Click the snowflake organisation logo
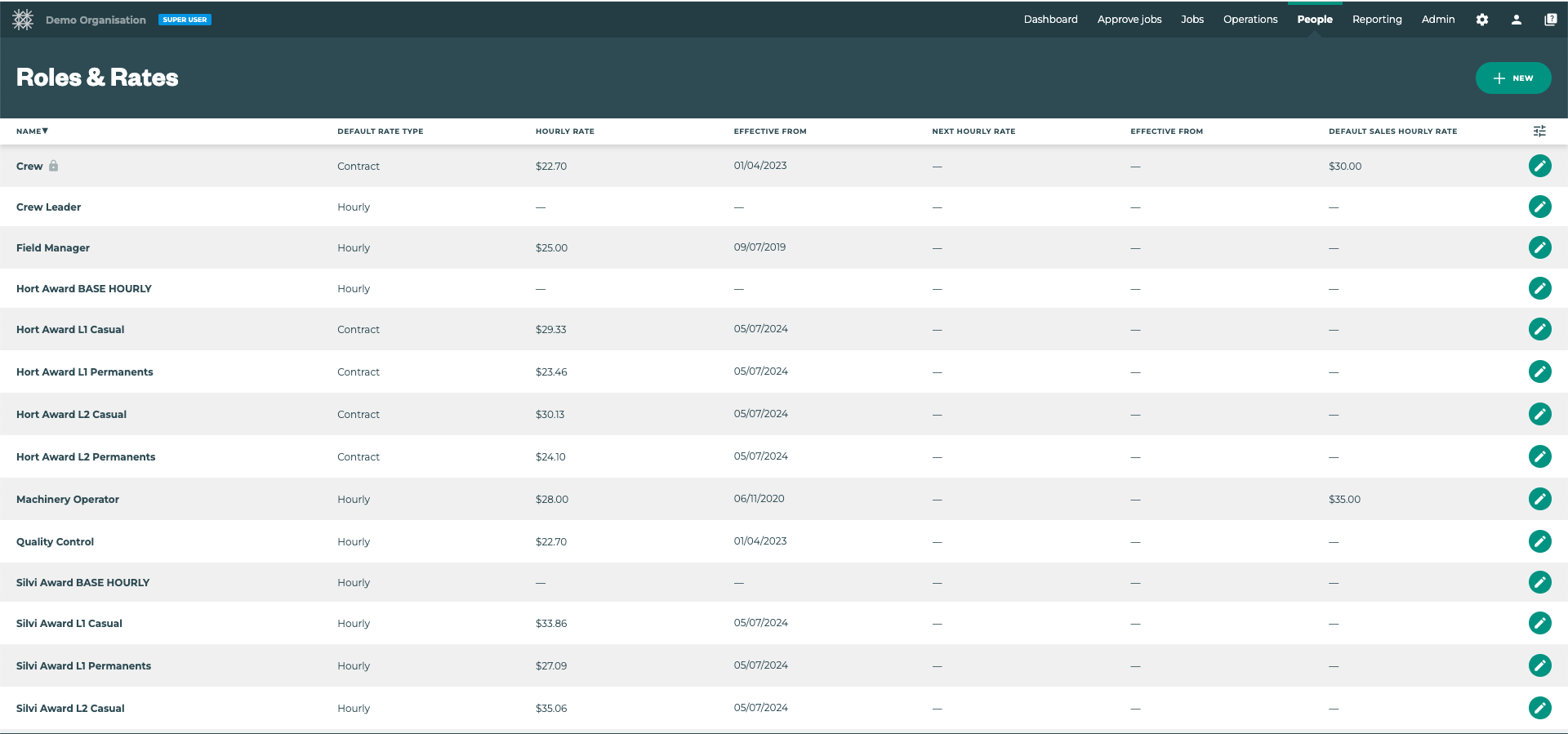This screenshot has width=1568, height=734. pyautogui.click(x=23, y=20)
